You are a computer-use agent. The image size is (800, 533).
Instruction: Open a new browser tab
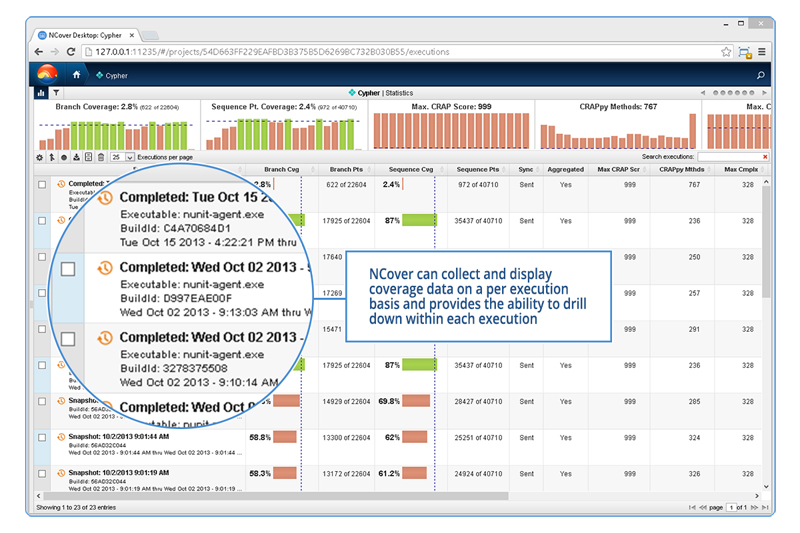point(149,36)
